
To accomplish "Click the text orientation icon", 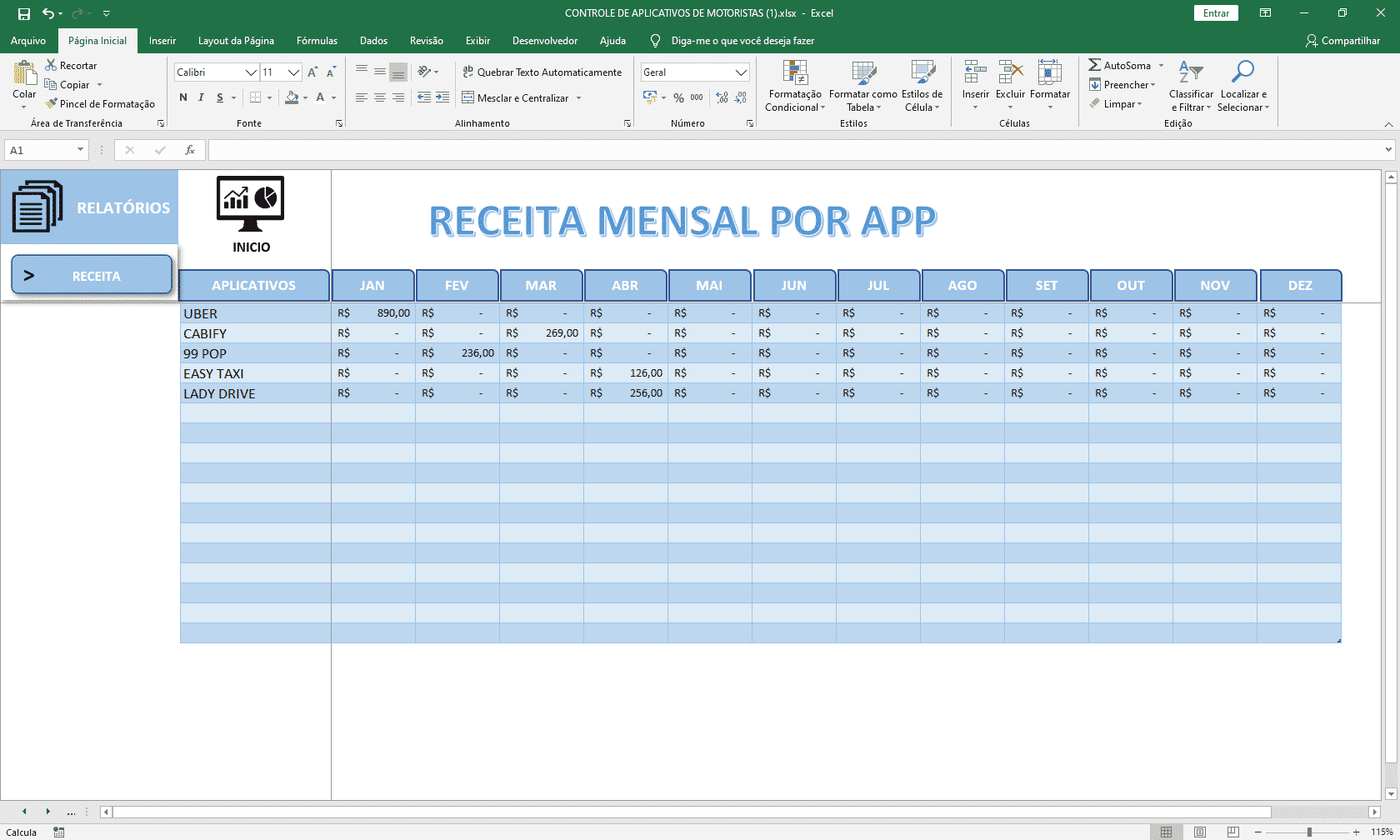I will [x=425, y=72].
